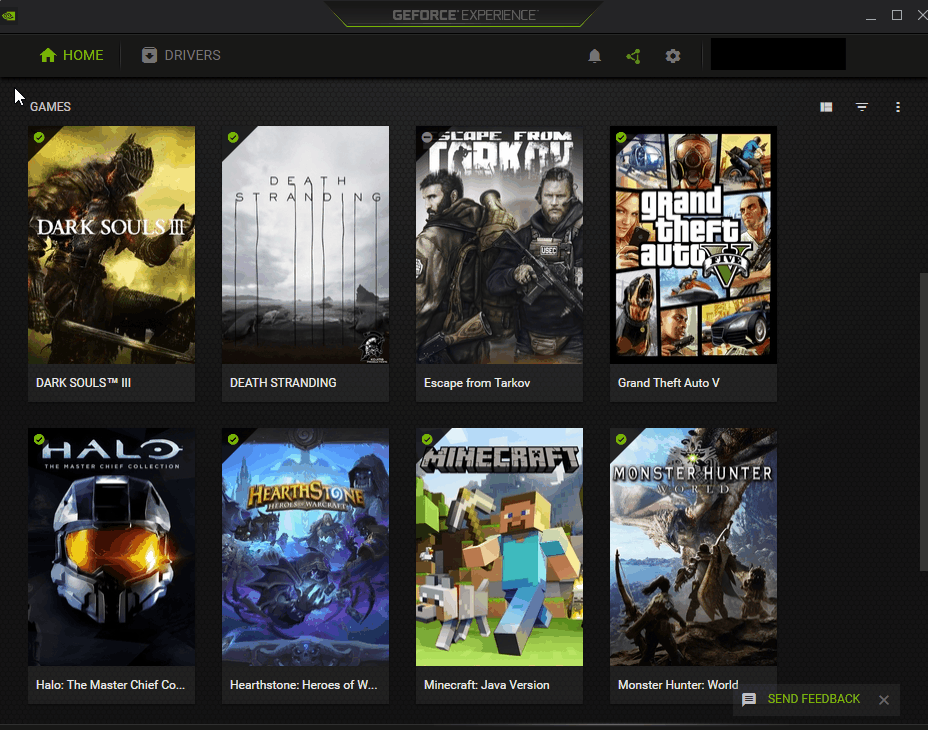Click the optimized checkmark on Grand Theft Auto V

tap(620, 138)
